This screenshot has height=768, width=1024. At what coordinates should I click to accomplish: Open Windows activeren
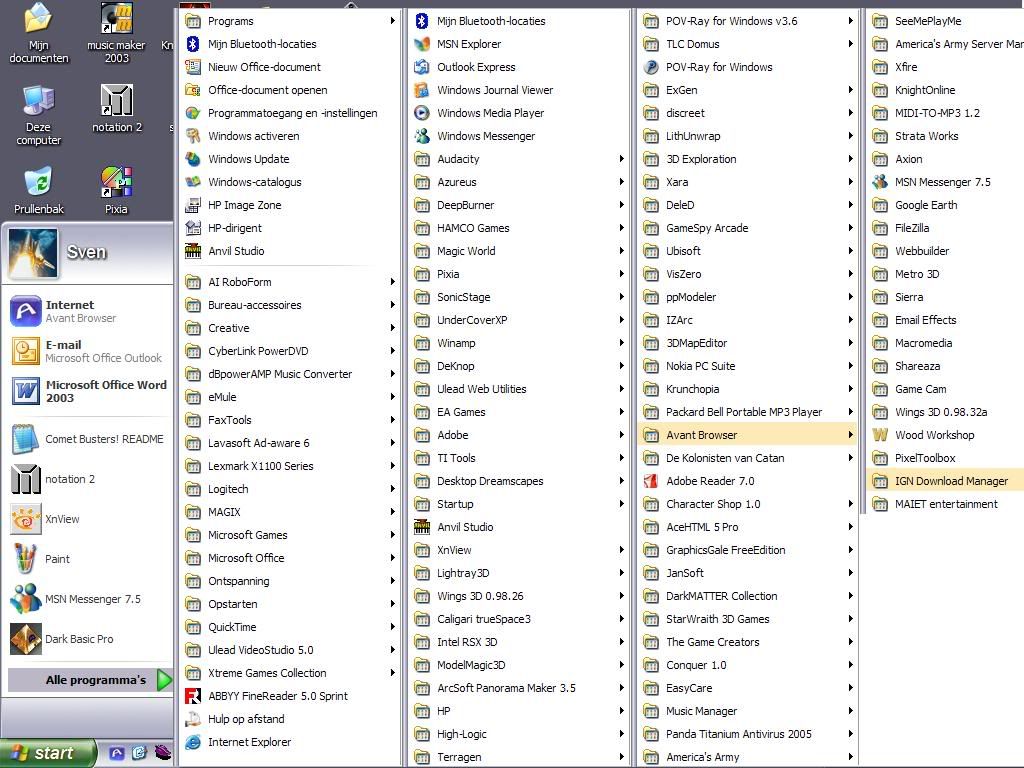pyautogui.click(x=291, y=136)
